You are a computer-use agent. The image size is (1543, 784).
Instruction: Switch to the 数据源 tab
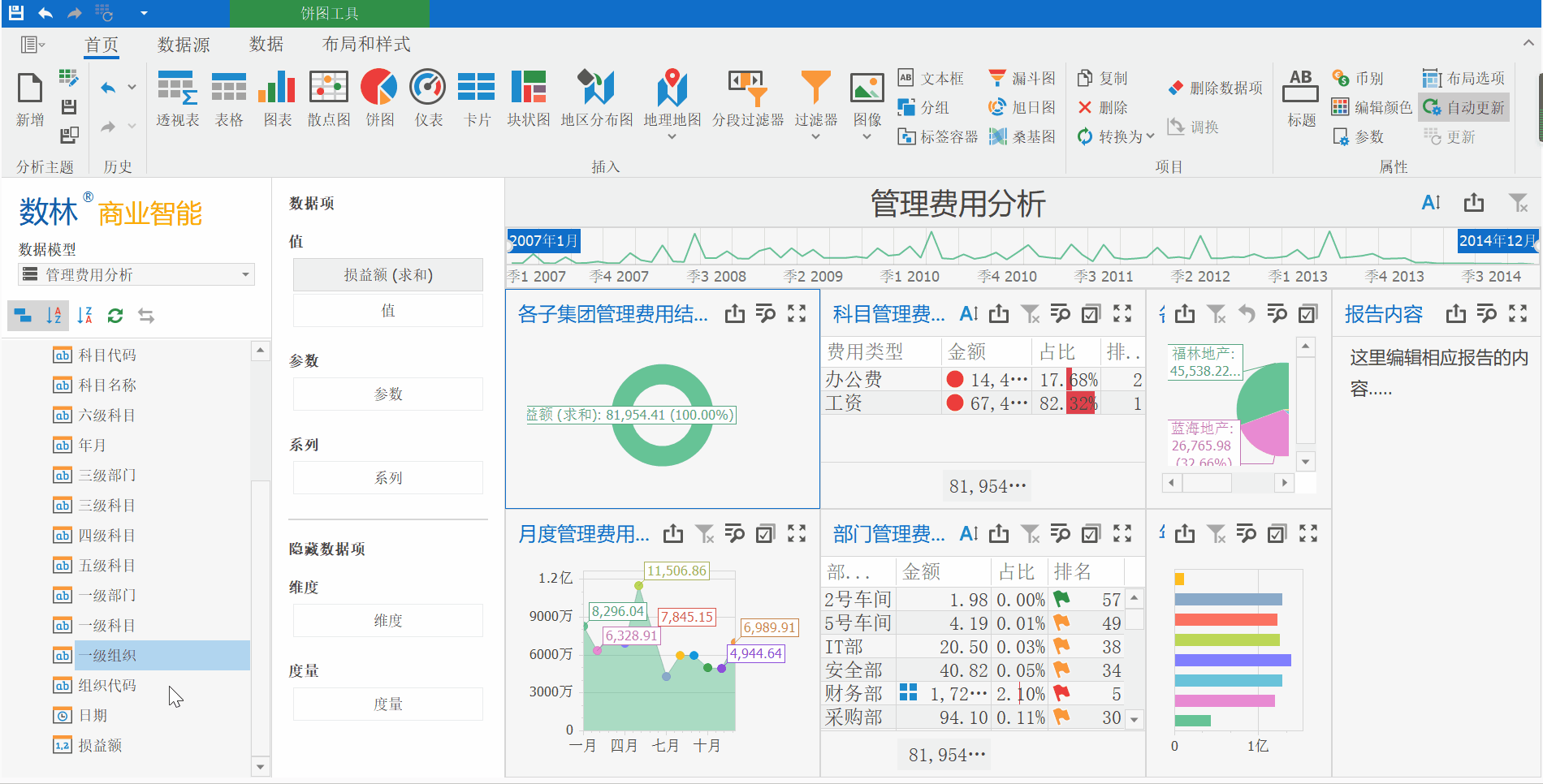pyautogui.click(x=184, y=45)
